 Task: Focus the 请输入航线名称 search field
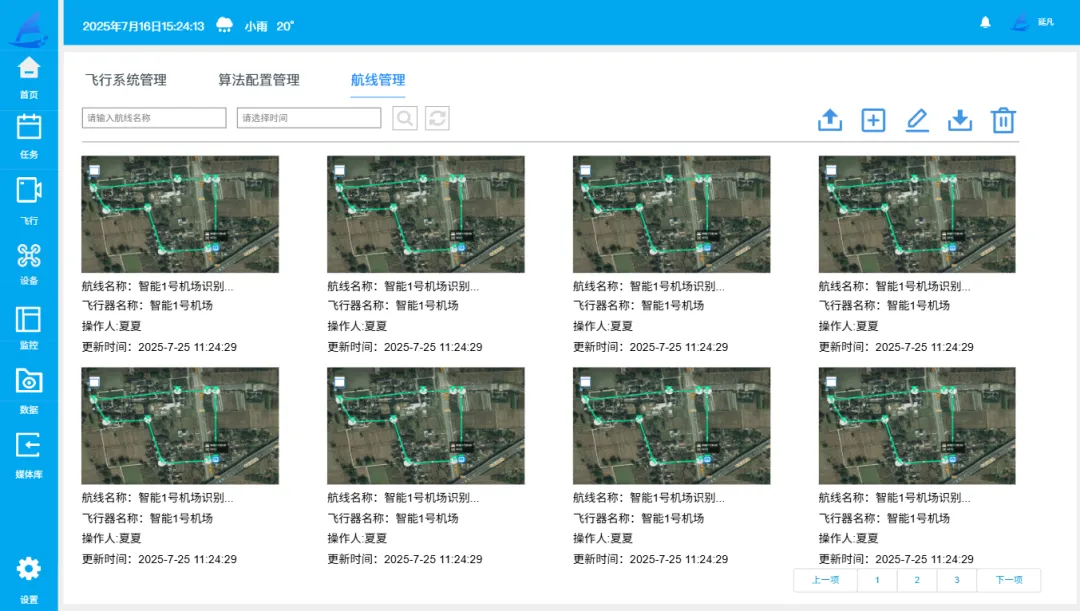coord(154,118)
